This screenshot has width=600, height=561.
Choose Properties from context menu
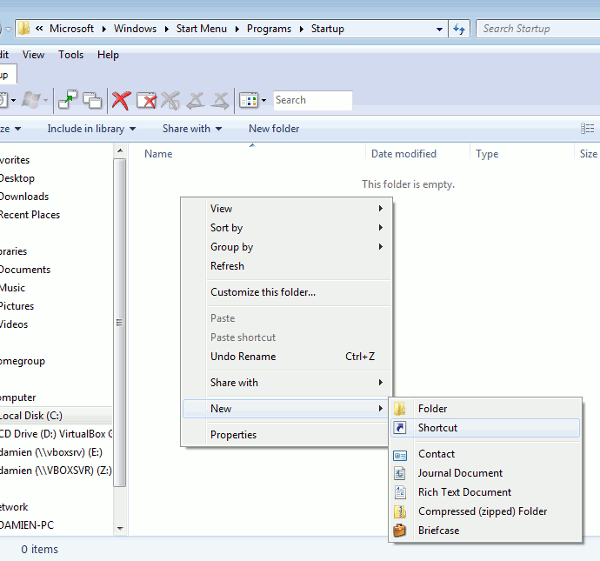click(287, 435)
